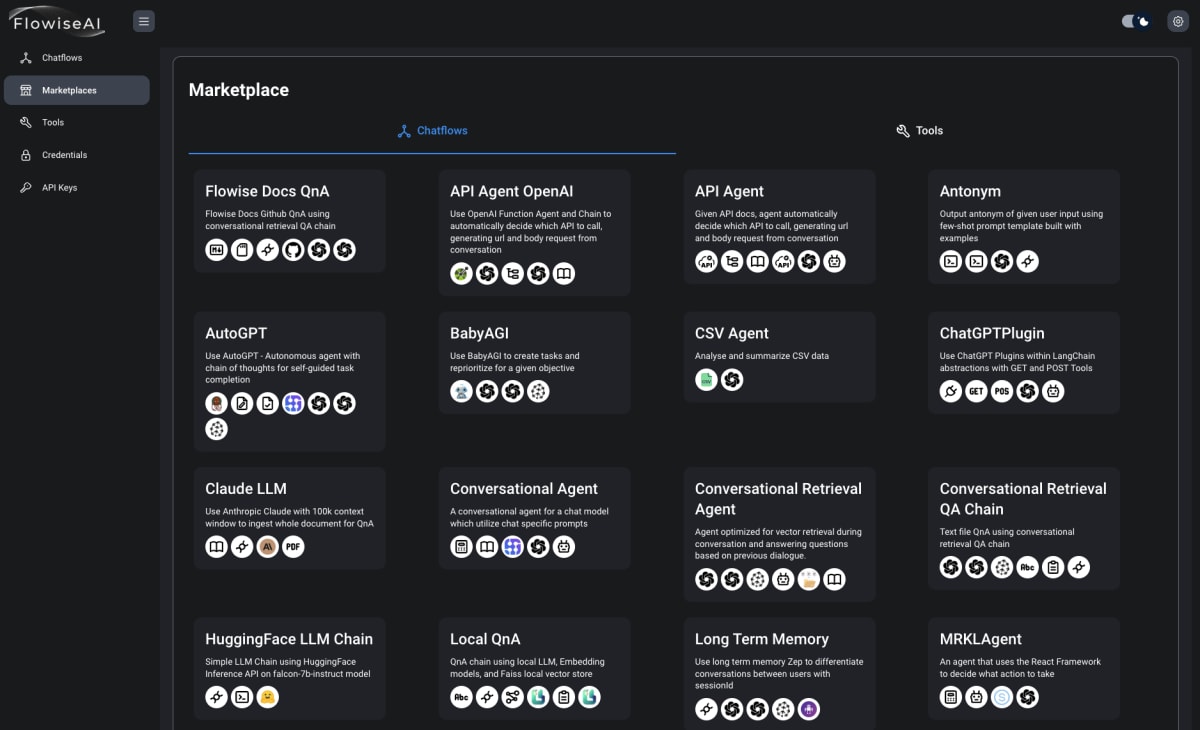1200x730 pixels.
Task: Open the AutoGPT template card title
Action: tap(236, 333)
